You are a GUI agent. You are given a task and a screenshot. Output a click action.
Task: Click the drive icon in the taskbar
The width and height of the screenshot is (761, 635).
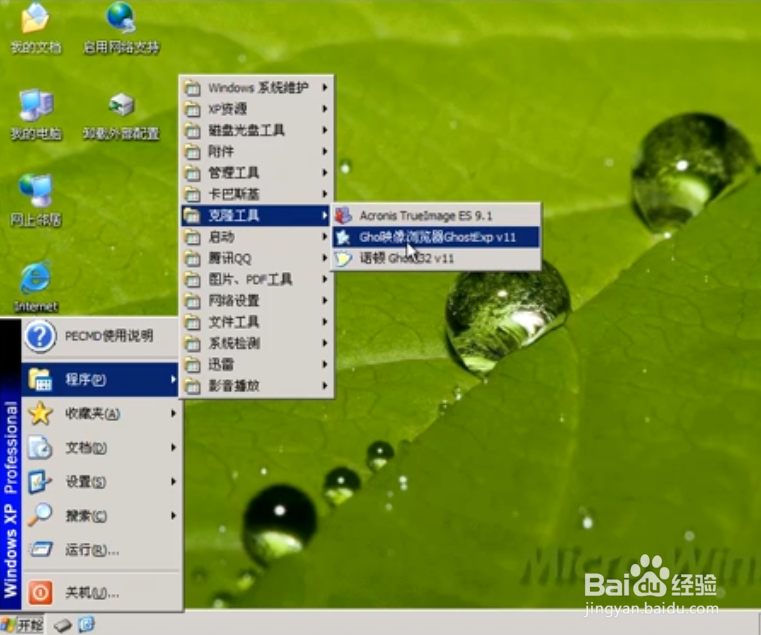click(63, 625)
